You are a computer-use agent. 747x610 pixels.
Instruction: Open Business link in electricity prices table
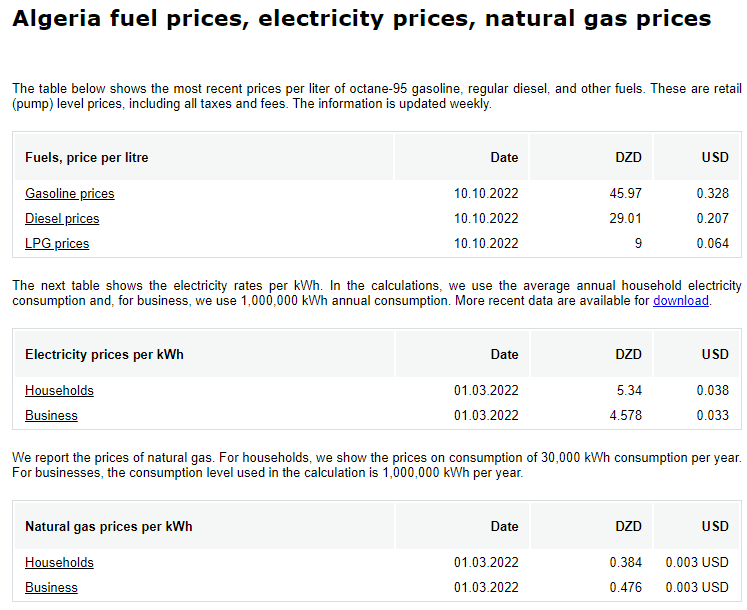(51, 416)
